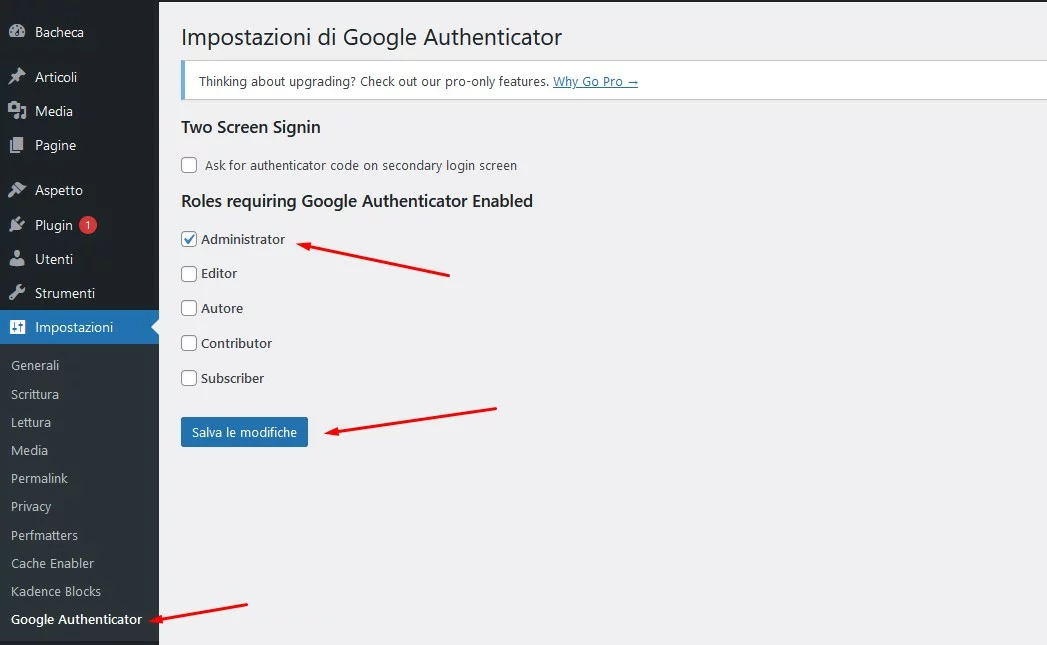Enable Google Authenticator for Subscriber role
Viewport: 1047px width, 645px height.
[x=189, y=378]
